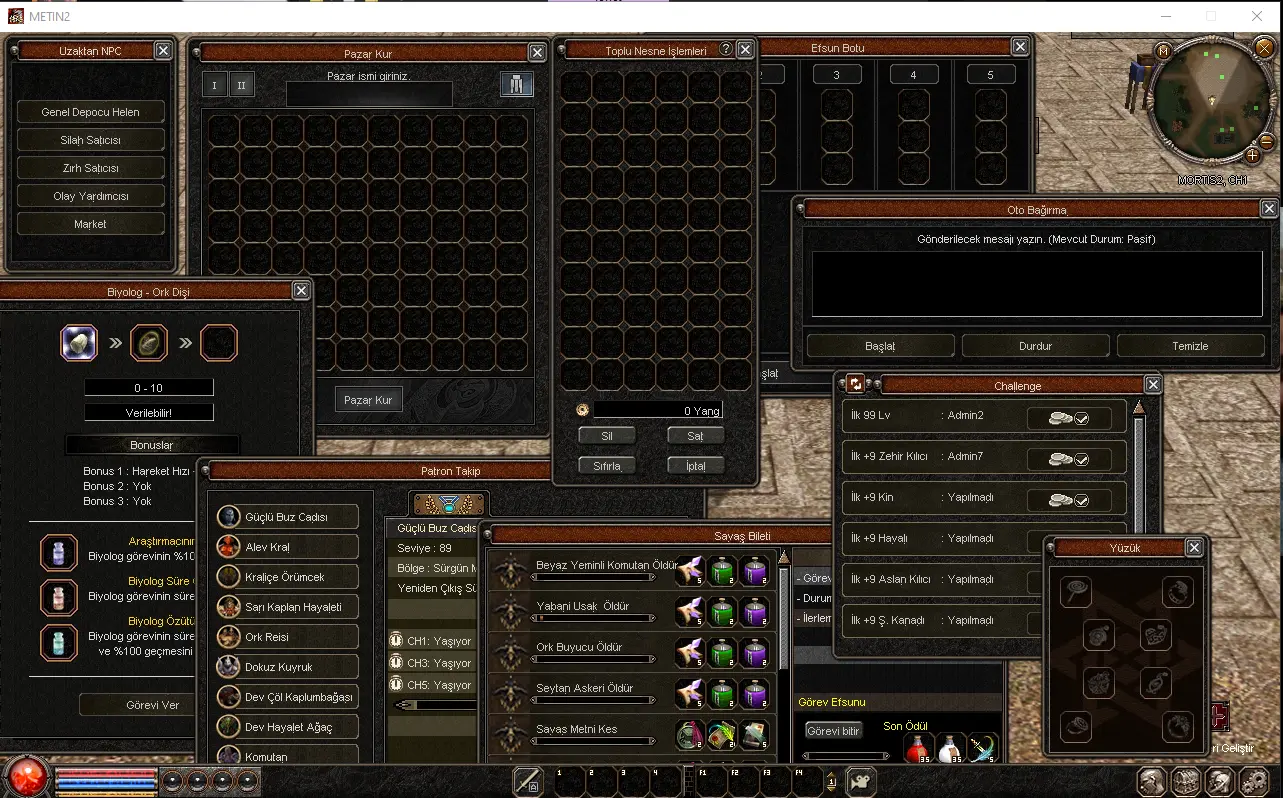
Task: Select Kraliçe Örümcek boss
Action: point(288,577)
